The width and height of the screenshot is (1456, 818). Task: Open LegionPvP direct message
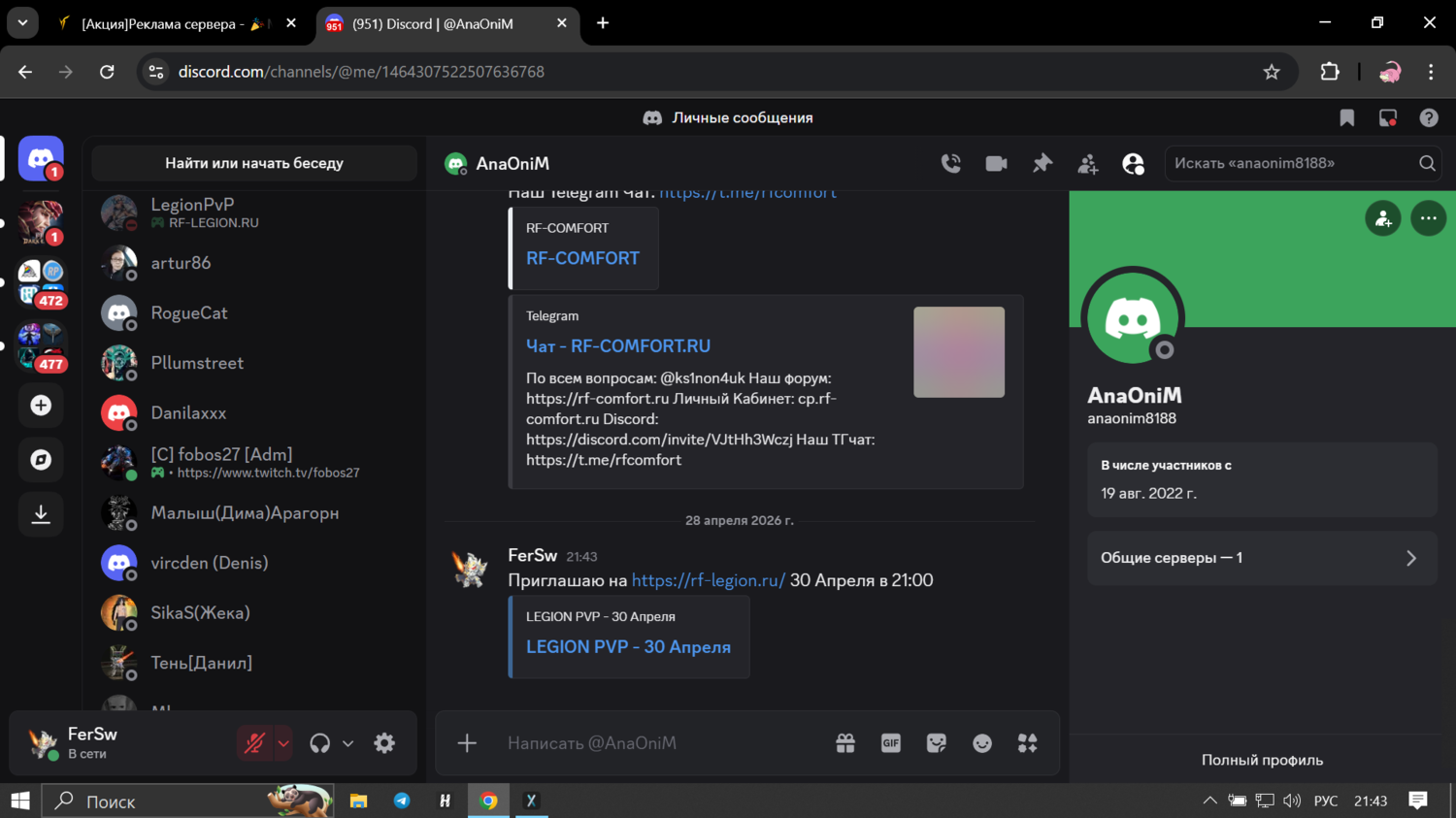254,213
